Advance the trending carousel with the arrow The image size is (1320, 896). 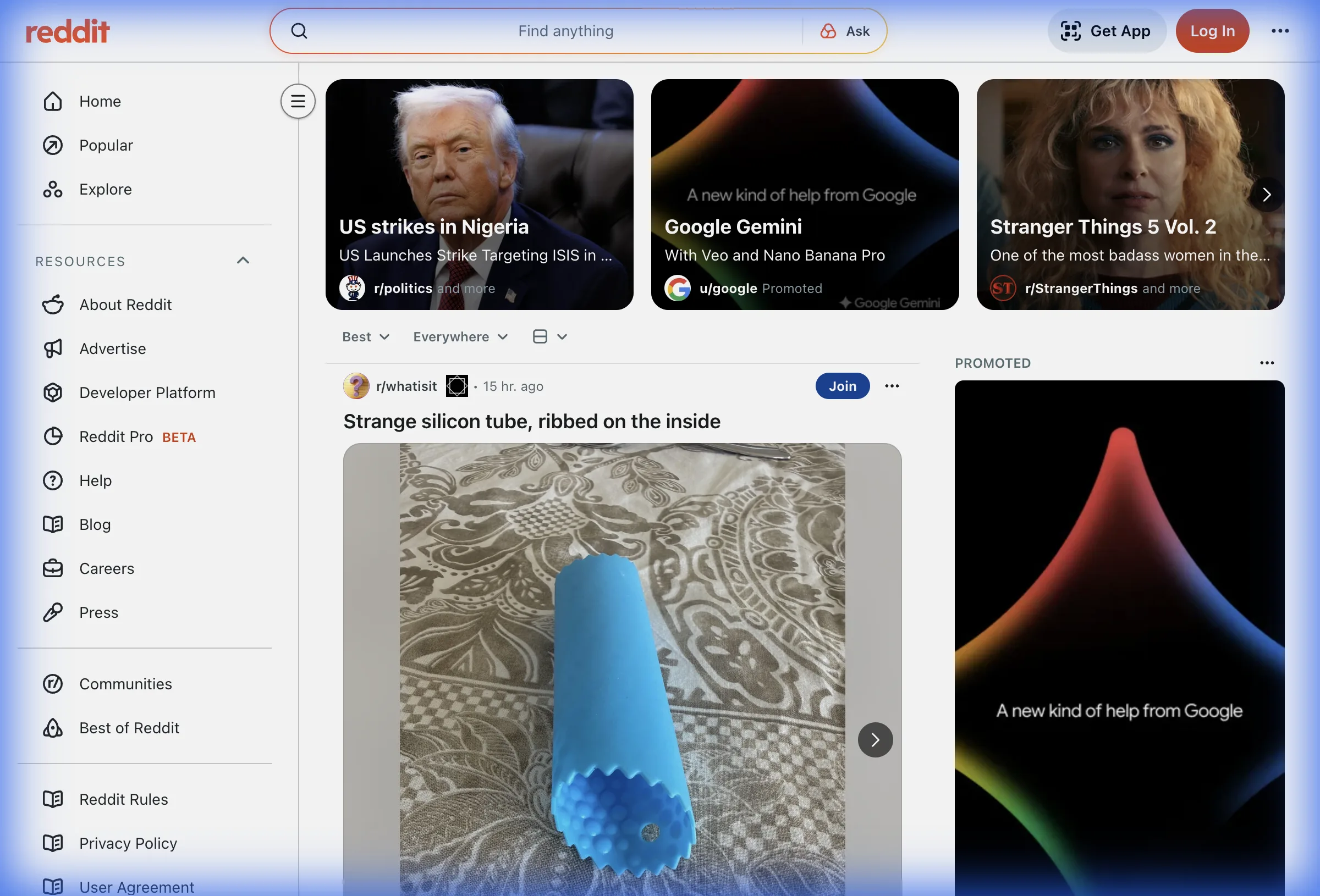pos(1267,194)
